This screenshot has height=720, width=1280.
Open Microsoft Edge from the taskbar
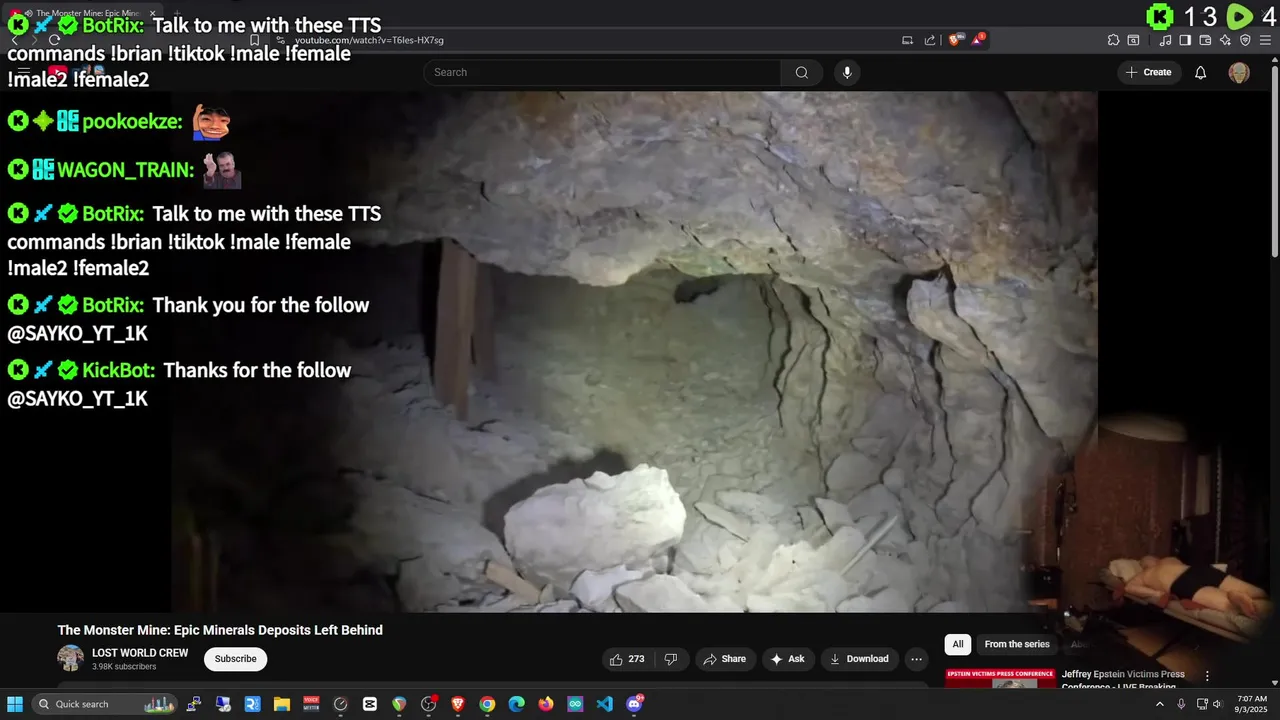[x=516, y=704]
